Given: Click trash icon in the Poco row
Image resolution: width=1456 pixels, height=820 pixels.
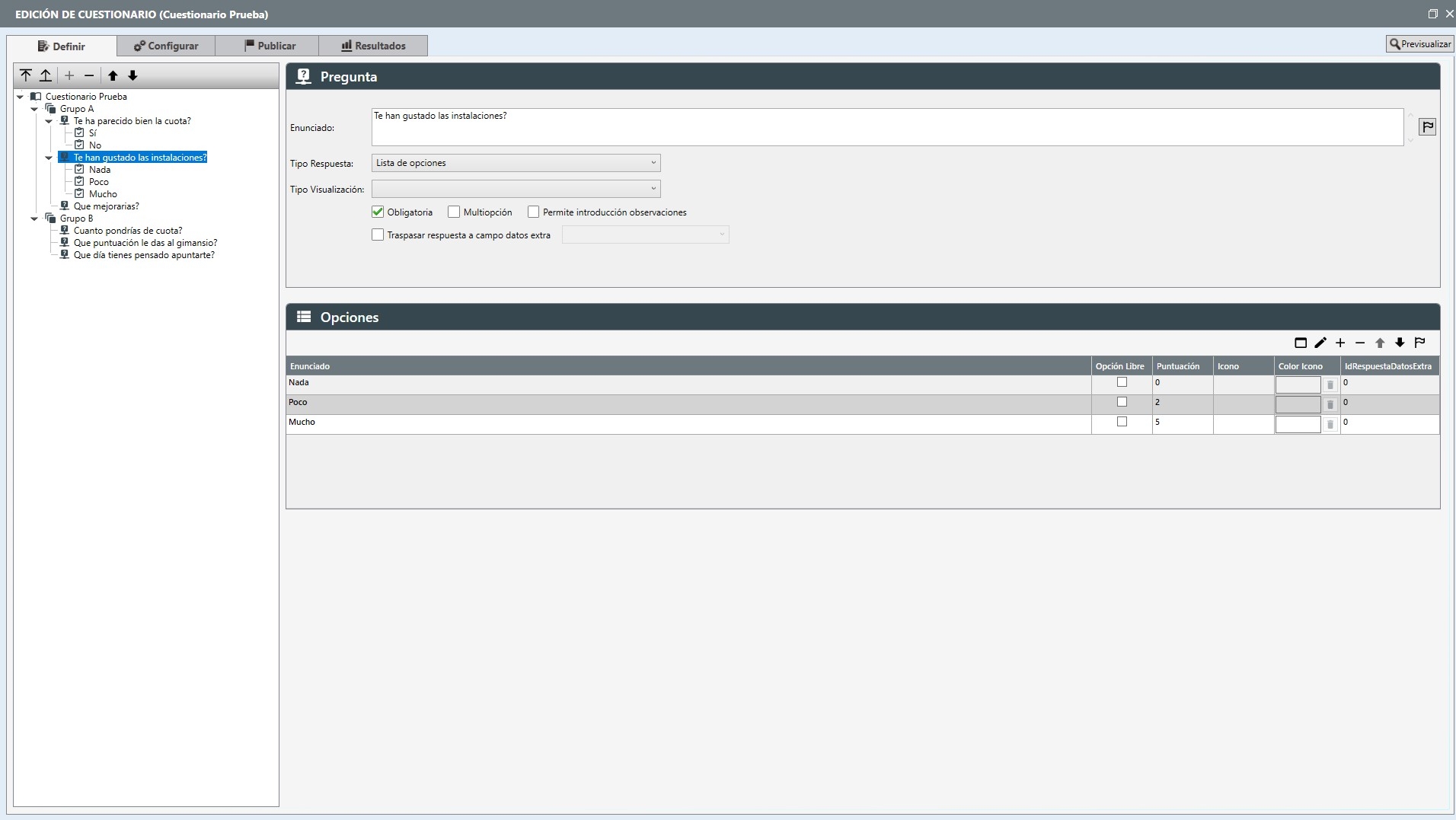Looking at the screenshot, I should pos(1330,405).
